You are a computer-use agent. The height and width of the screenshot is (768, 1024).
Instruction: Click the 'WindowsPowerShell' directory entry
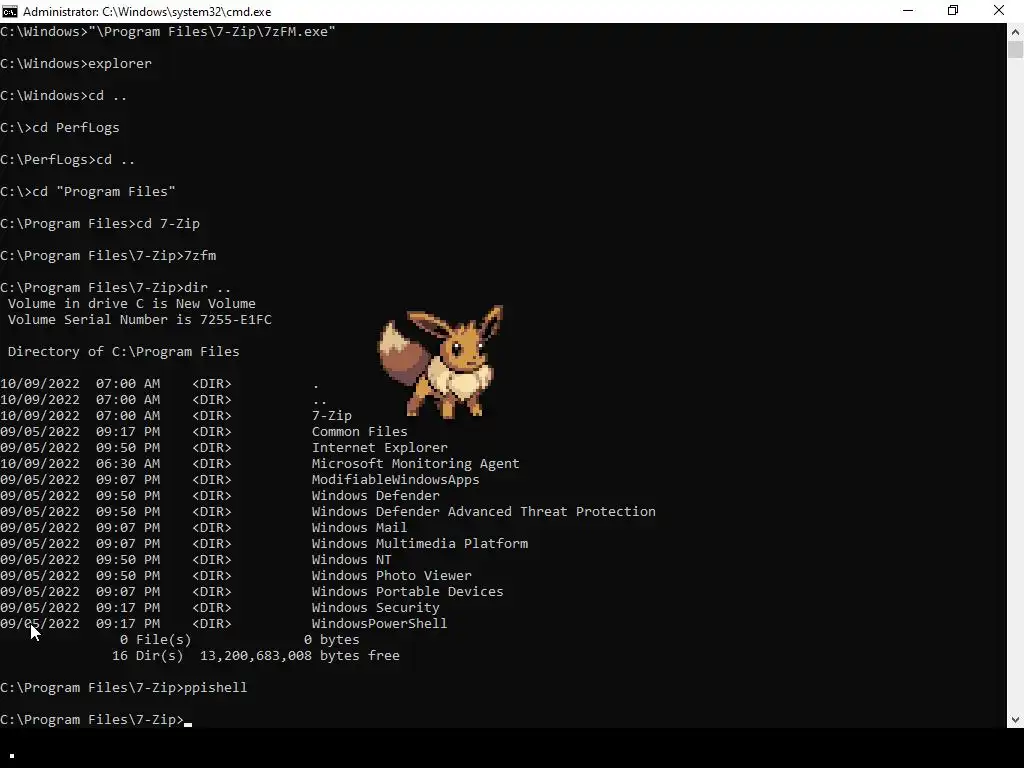click(x=379, y=624)
